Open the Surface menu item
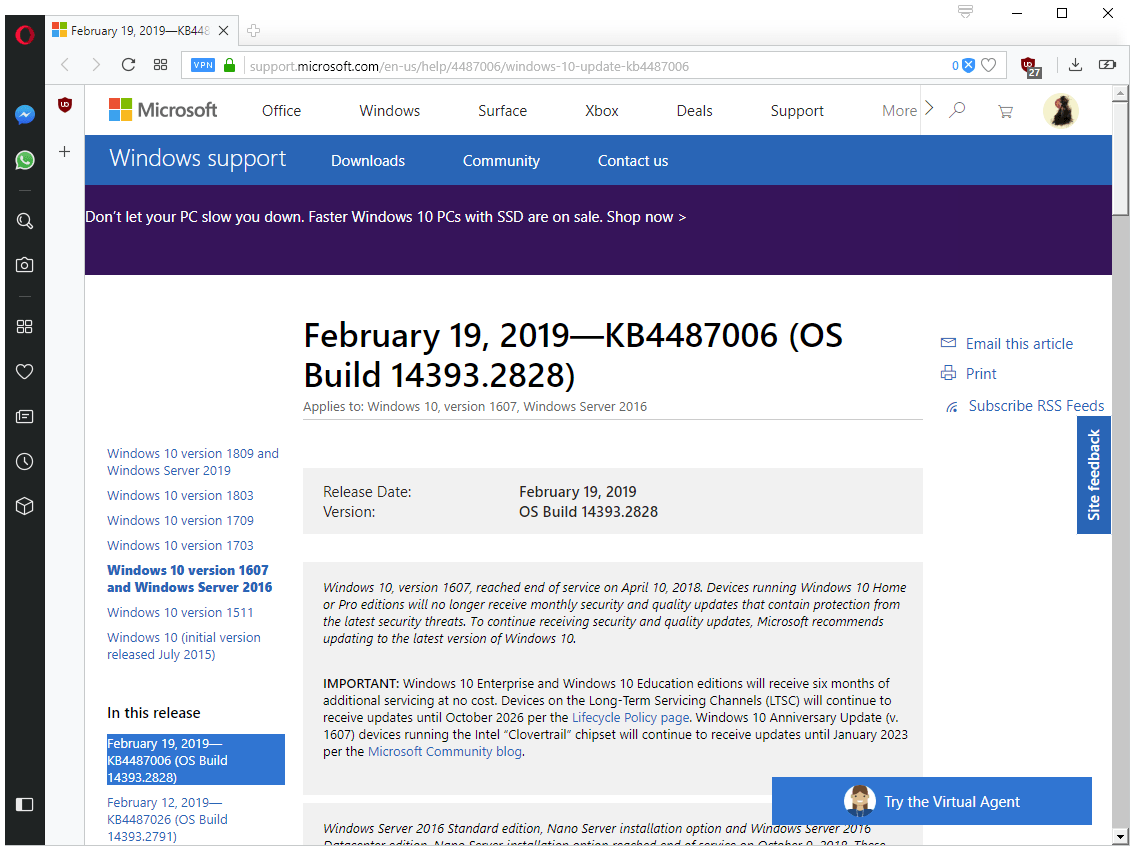This screenshot has height=852, width=1135. 502,111
